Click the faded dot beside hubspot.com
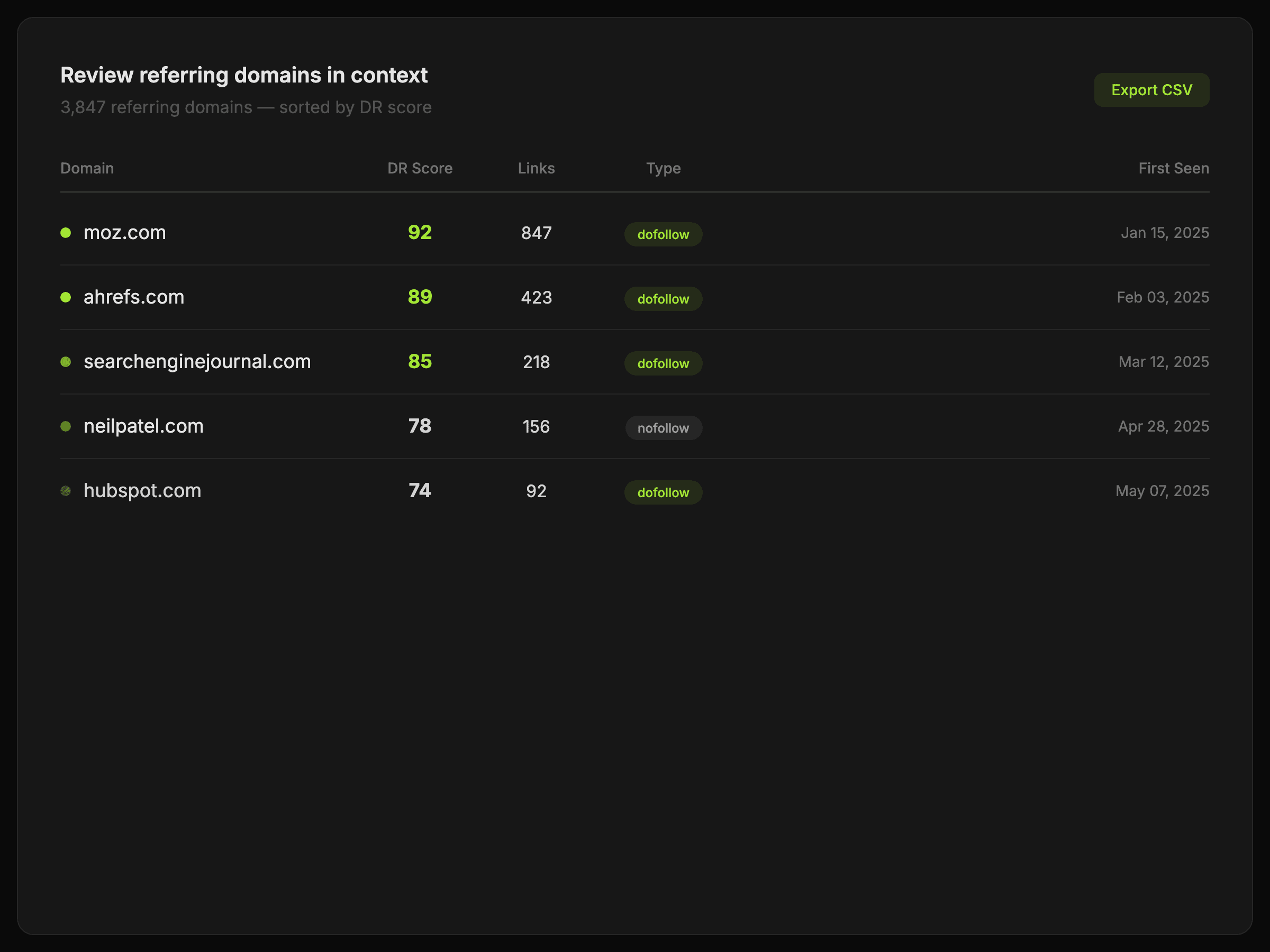 point(66,491)
